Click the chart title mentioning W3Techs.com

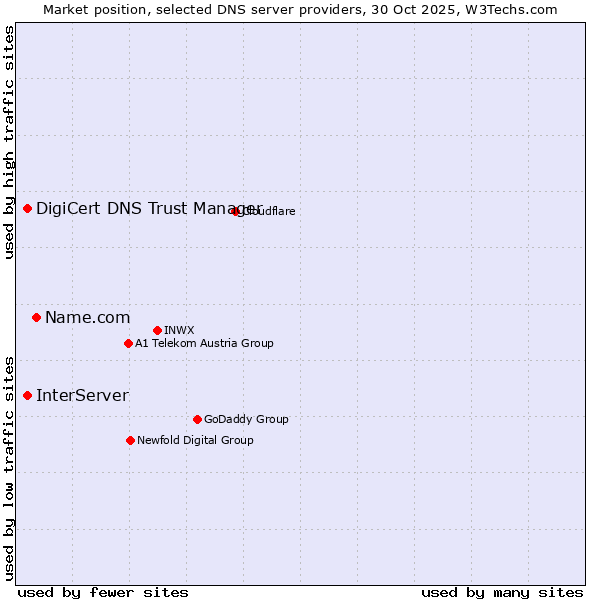pyautogui.click(x=300, y=9)
